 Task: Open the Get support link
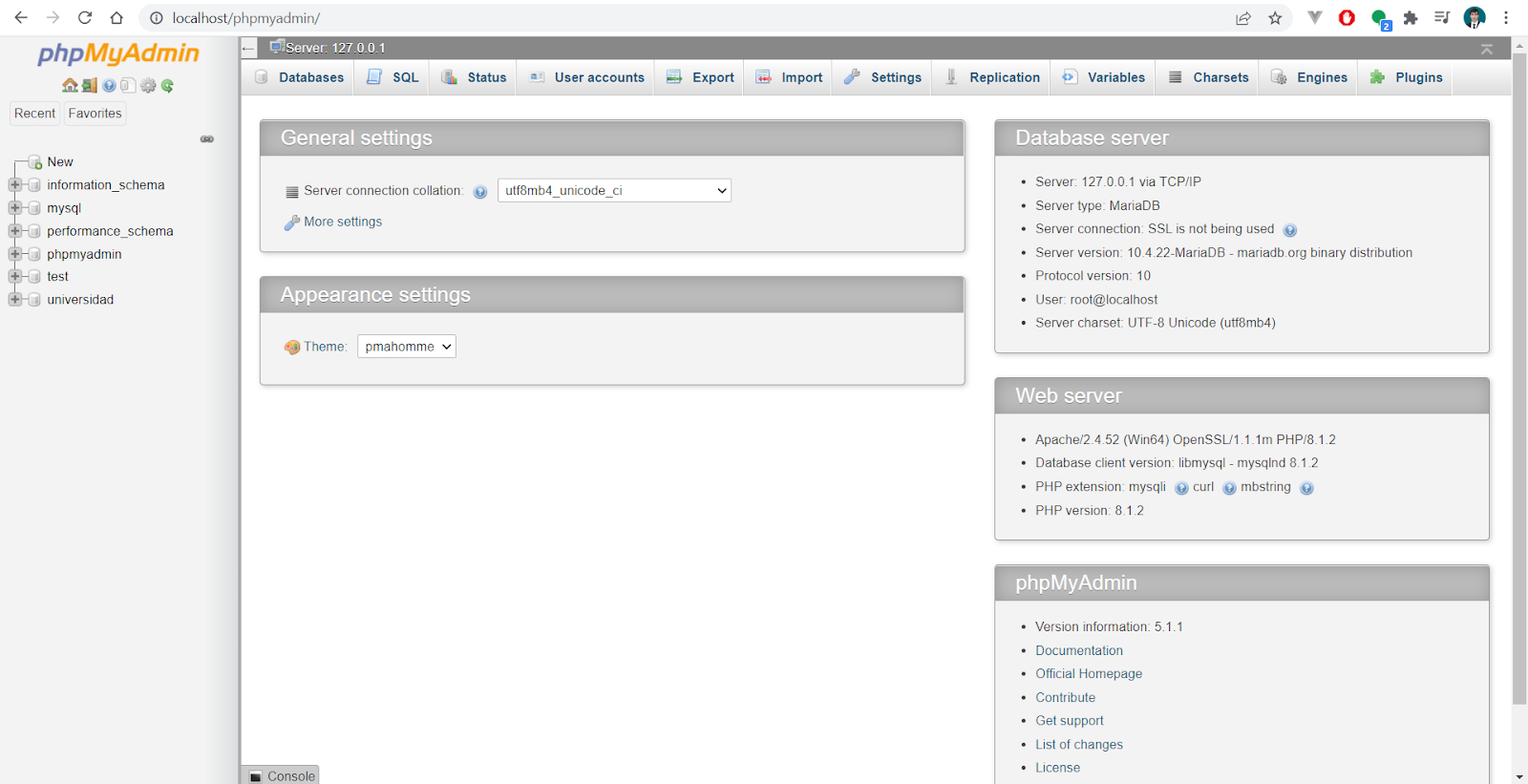click(1070, 721)
